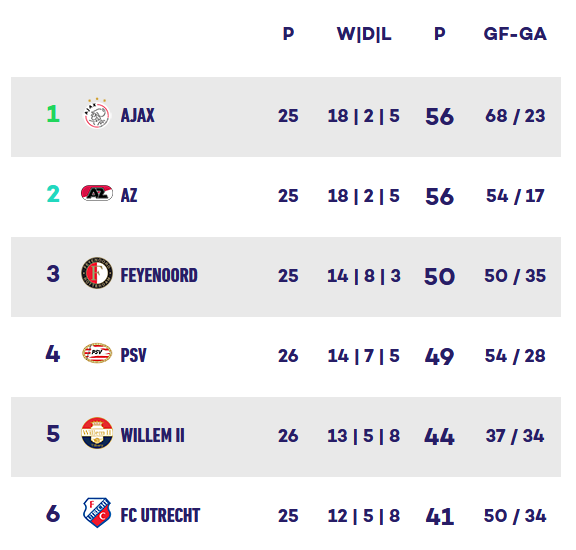Click the Willem II club crest

[97, 433]
